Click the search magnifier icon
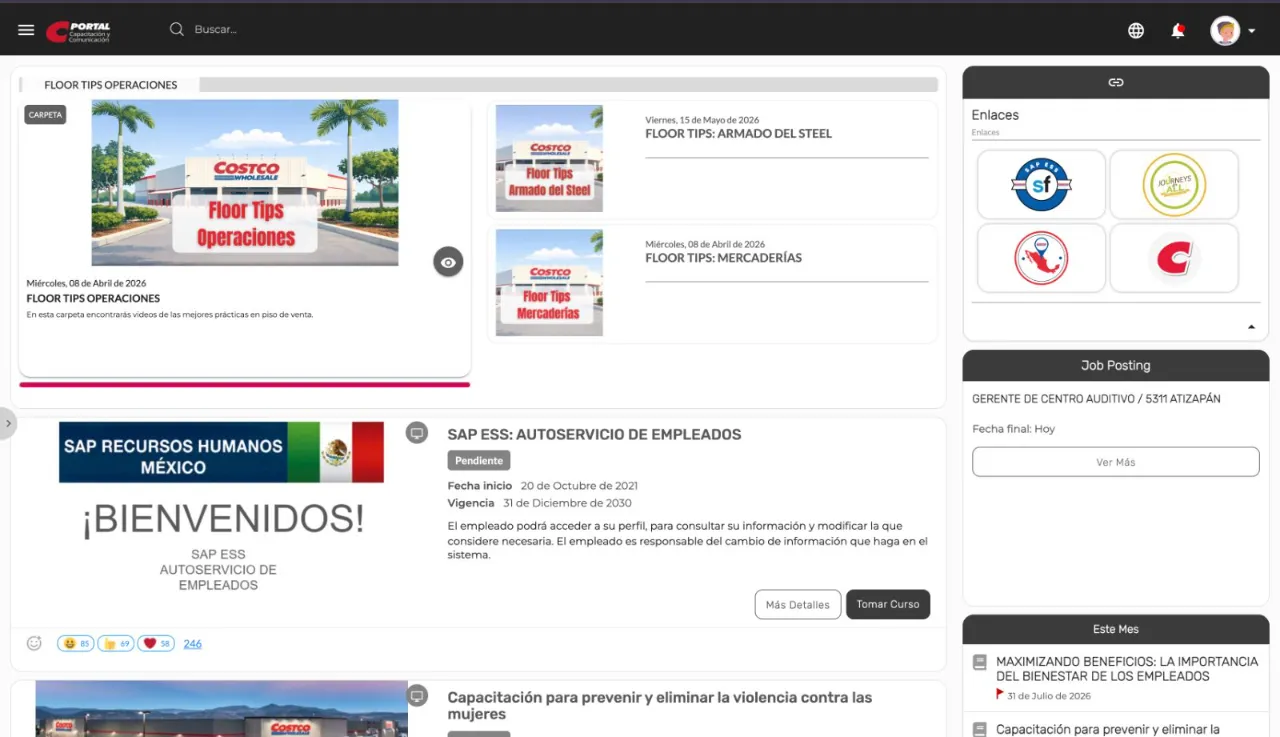This screenshot has height=737, width=1280. (177, 29)
